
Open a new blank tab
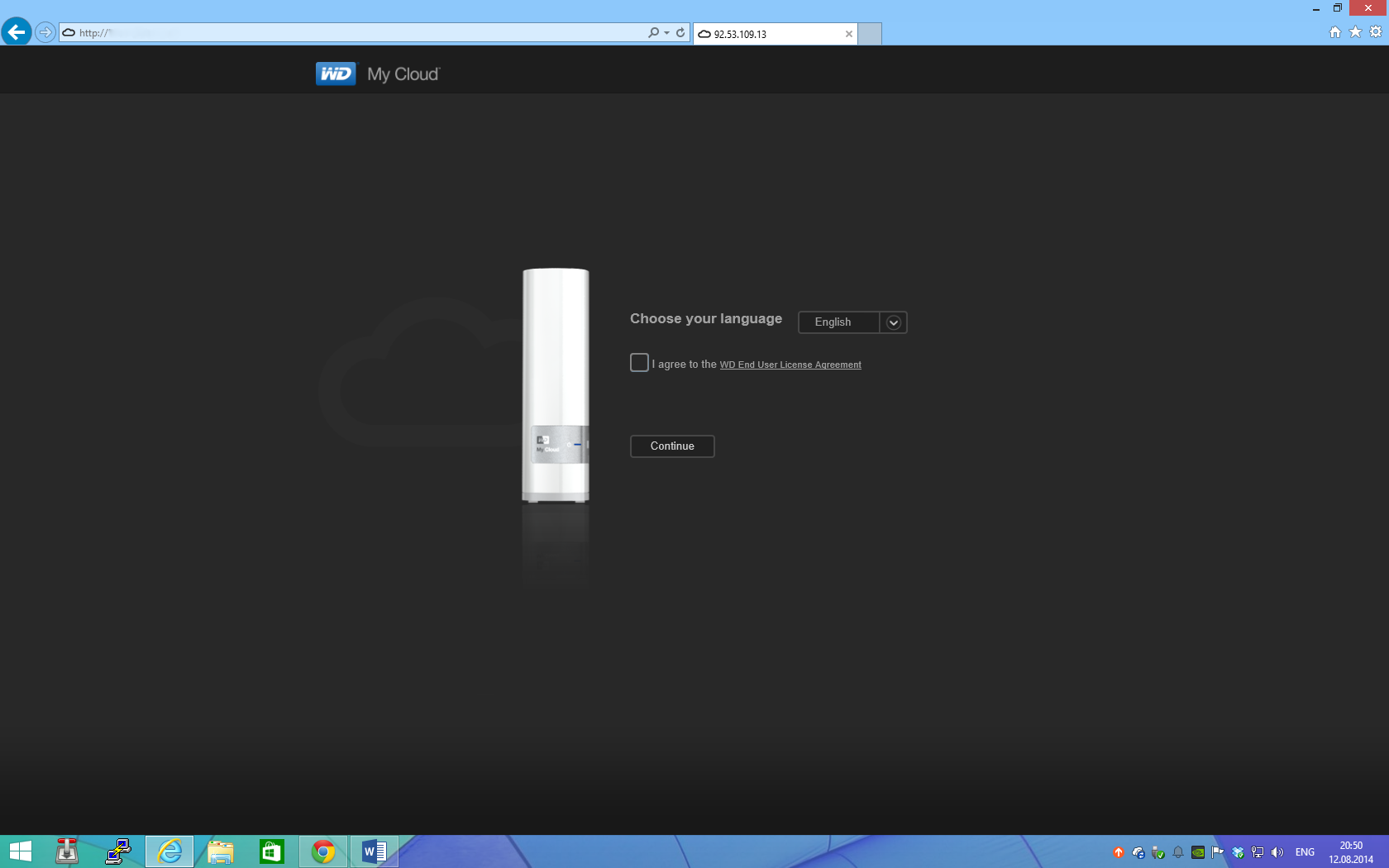[870, 34]
